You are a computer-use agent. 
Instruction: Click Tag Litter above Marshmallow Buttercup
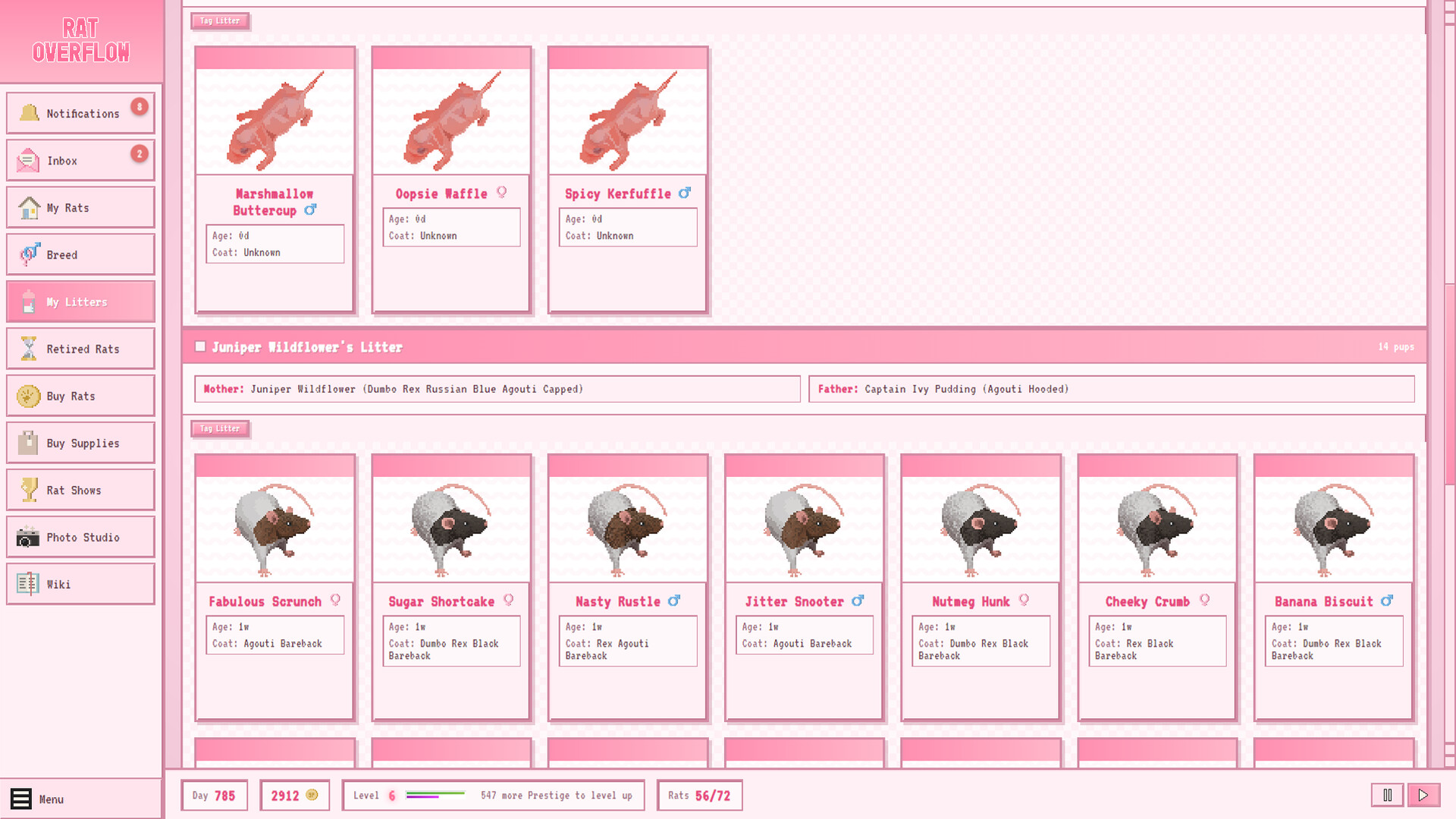pyautogui.click(x=220, y=20)
